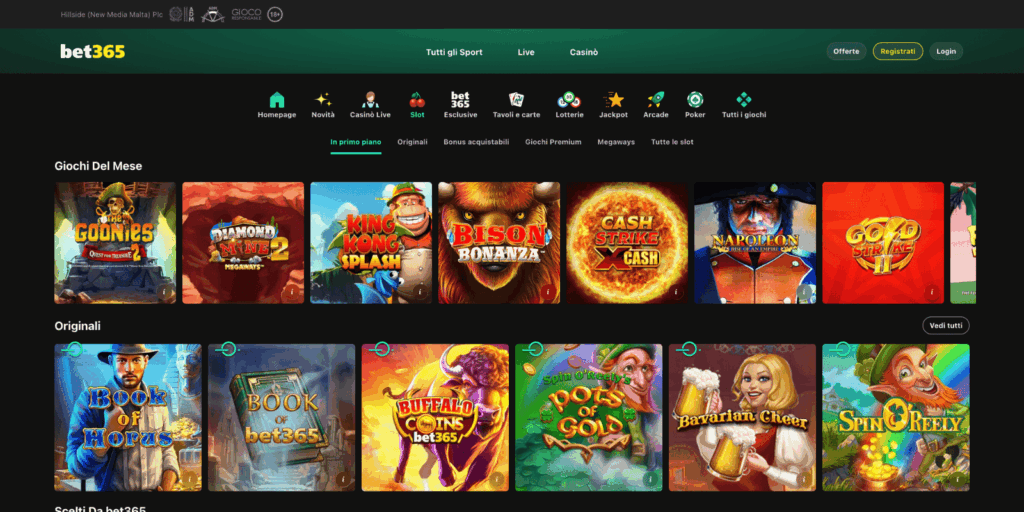The height and width of the screenshot is (512, 1024).
Task: Launch Diamond Mine 2 Megaways tile
Action: [243, 243]
